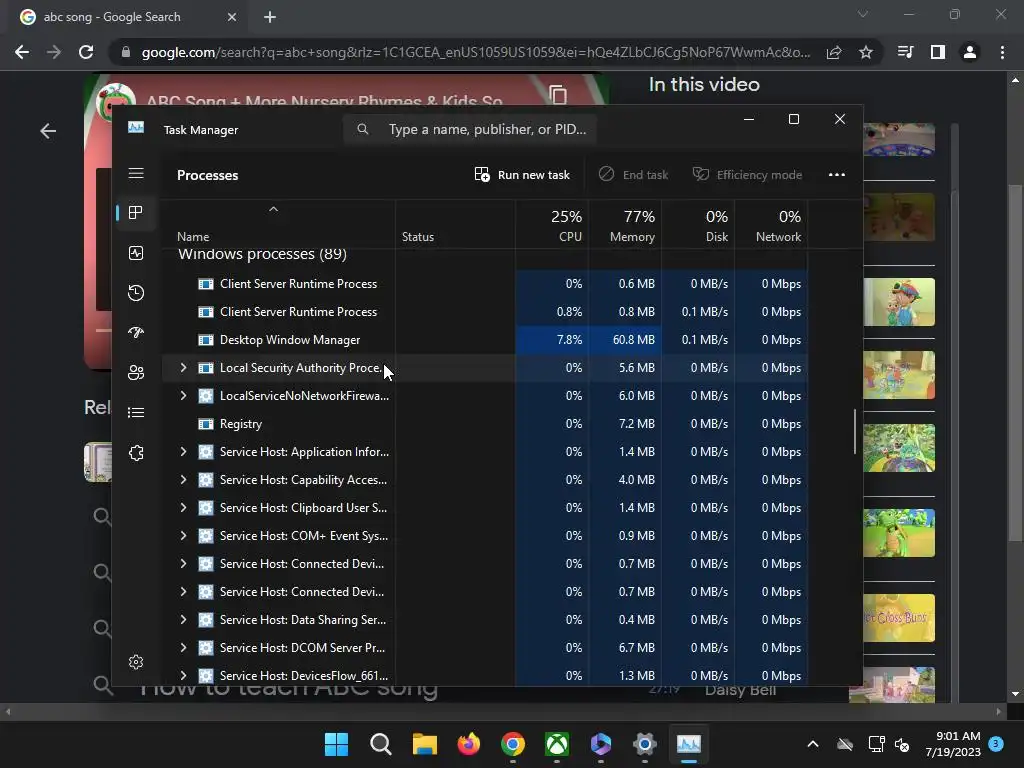Open Task Manager settings gear
Image resolution: width=1024 pixels, height=768 pixels.
point(136,662)
